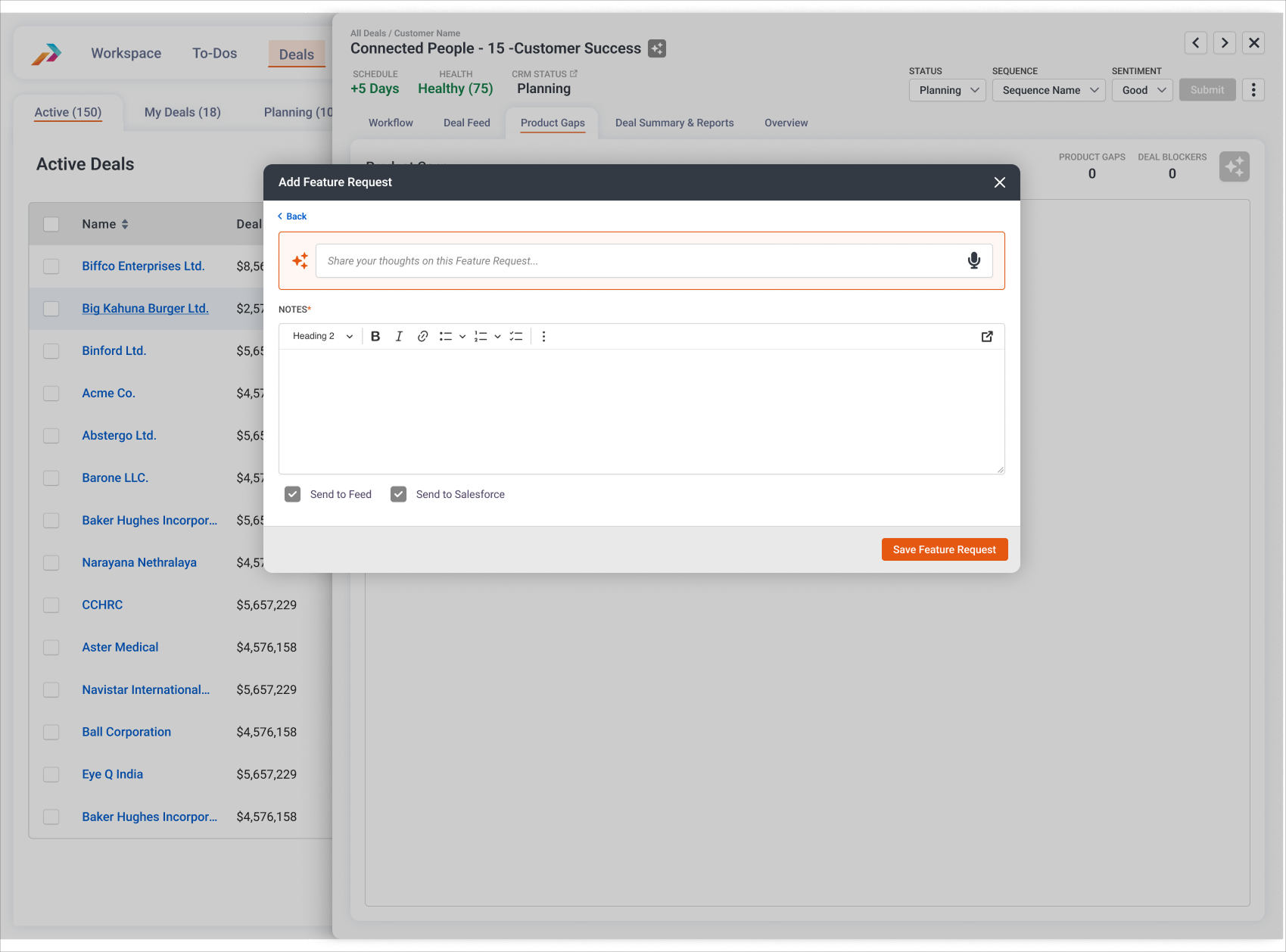Screen dimensions: 1286x952
Task: Check the Binford Ltd. row checkbox
Action: tap(51, 352)
